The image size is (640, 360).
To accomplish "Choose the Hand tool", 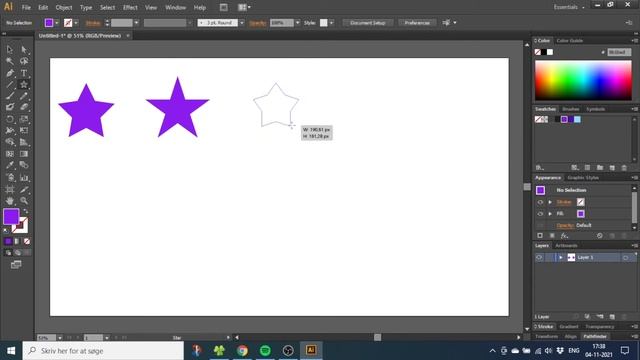I will coord(10,201).
